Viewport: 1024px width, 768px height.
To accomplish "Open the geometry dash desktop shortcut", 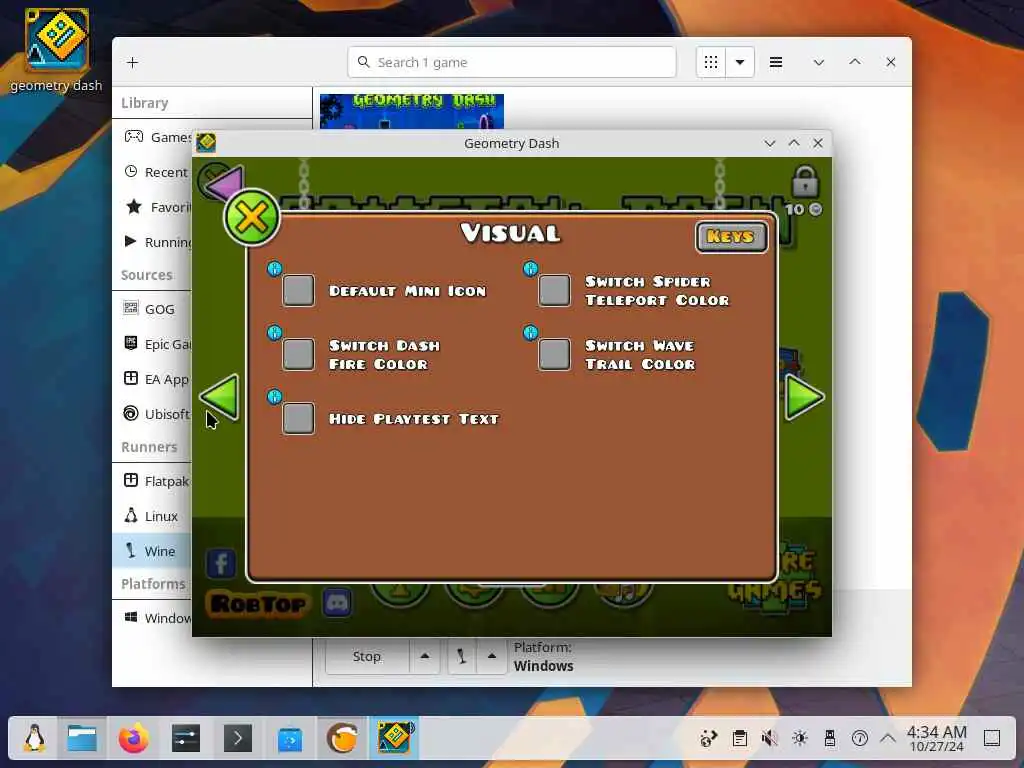I will [x=56, y=51].
